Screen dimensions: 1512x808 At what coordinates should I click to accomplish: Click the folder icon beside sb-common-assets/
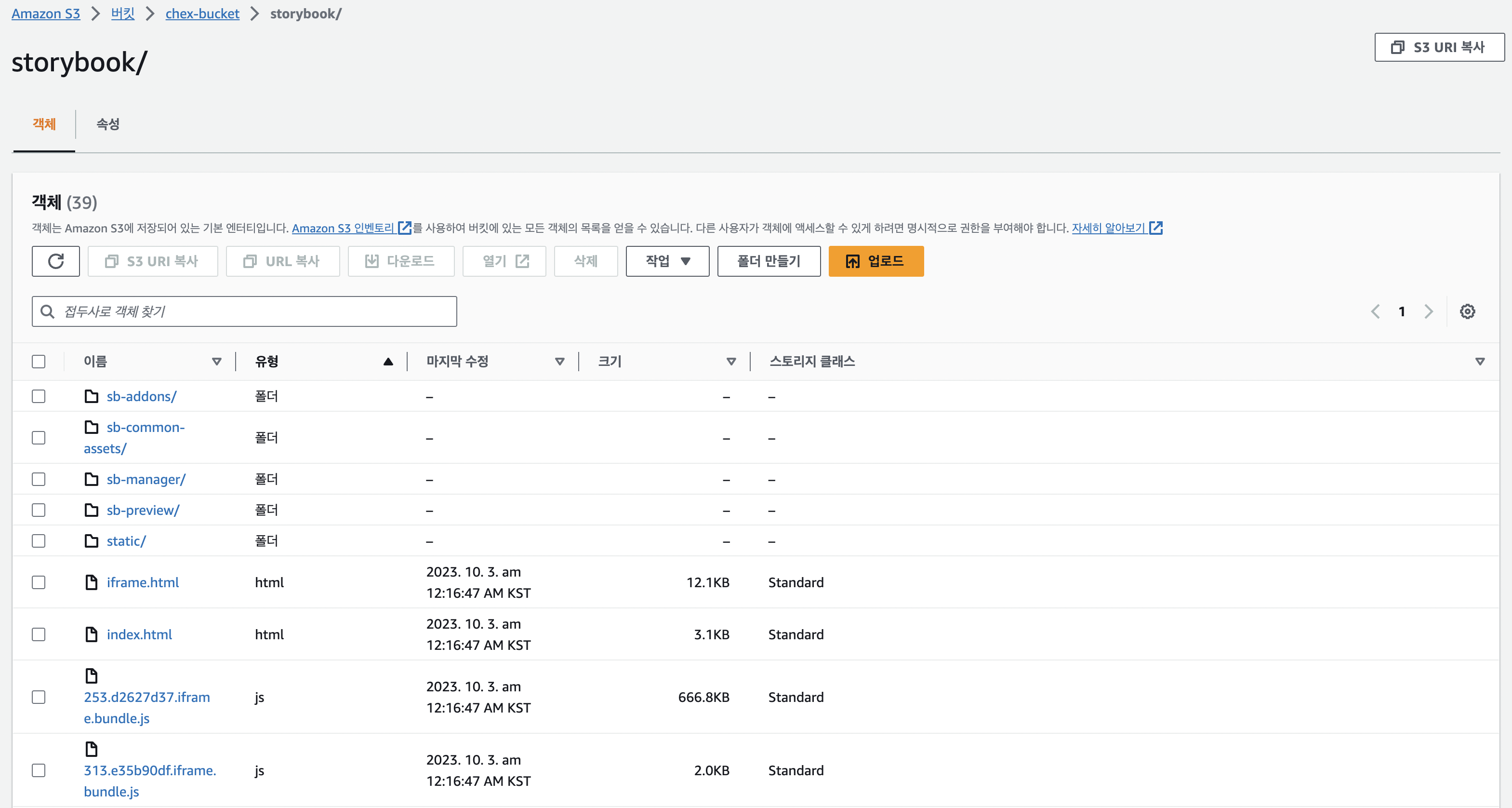pyautogui.click(x=92, y=427)
